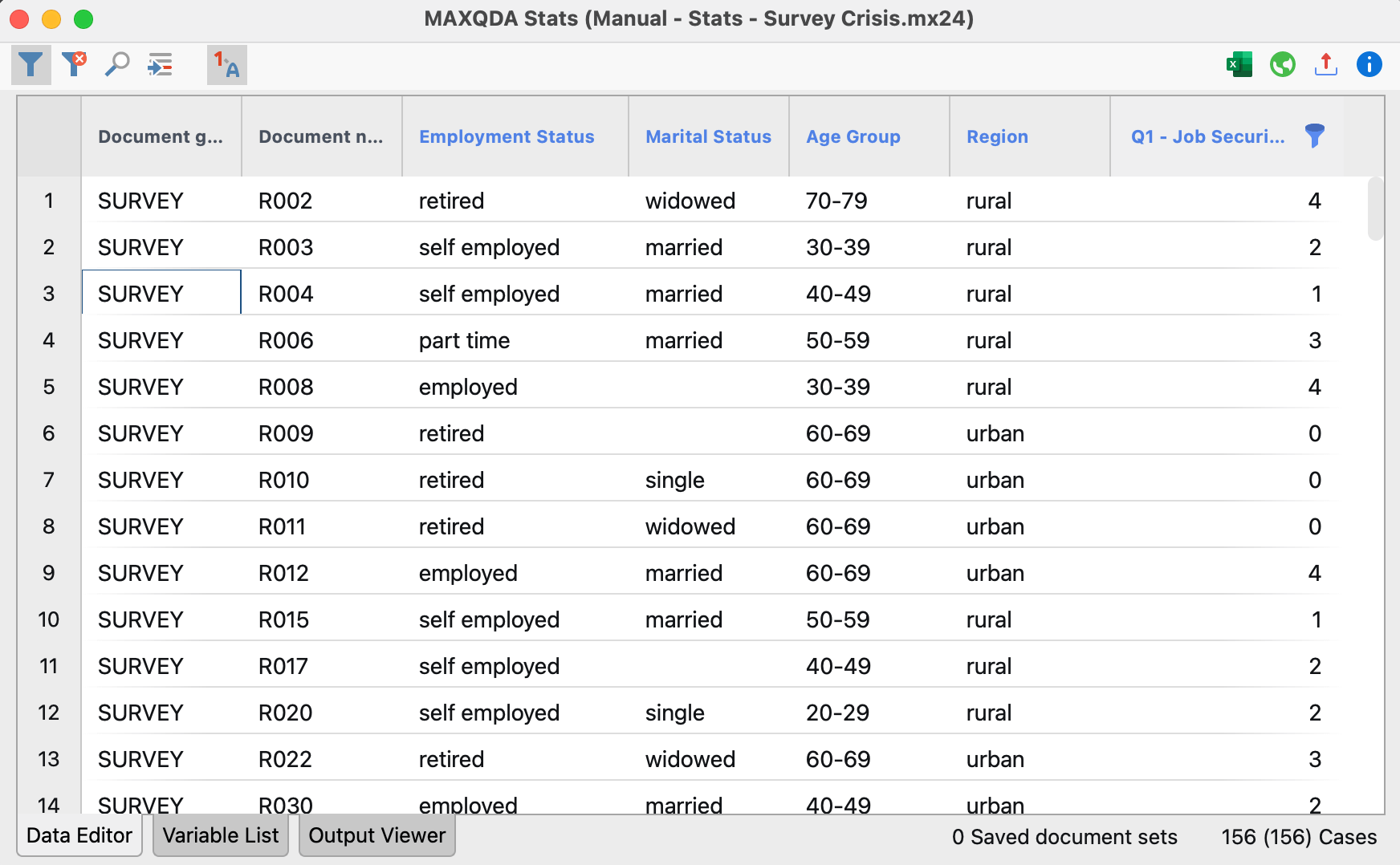Select row number 13 header

coord(49,759)
